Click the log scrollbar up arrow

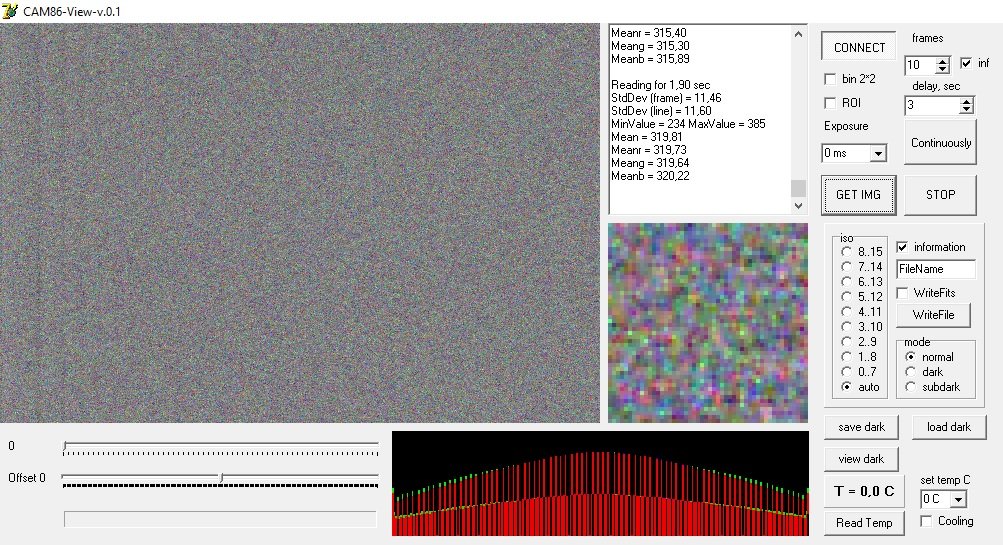point(798,34)
